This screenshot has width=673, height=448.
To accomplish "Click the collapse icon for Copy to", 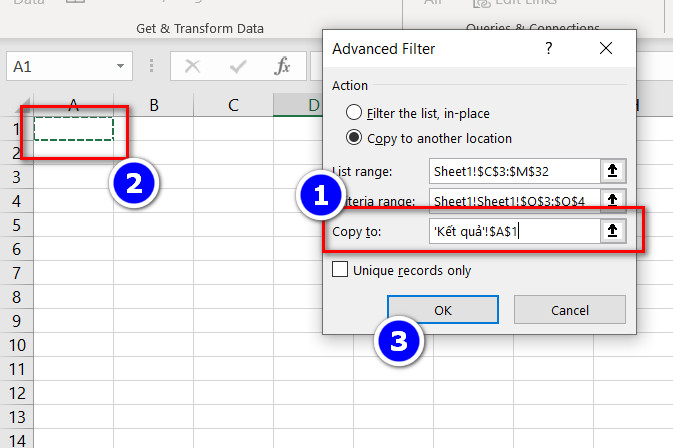I will 614,231.
